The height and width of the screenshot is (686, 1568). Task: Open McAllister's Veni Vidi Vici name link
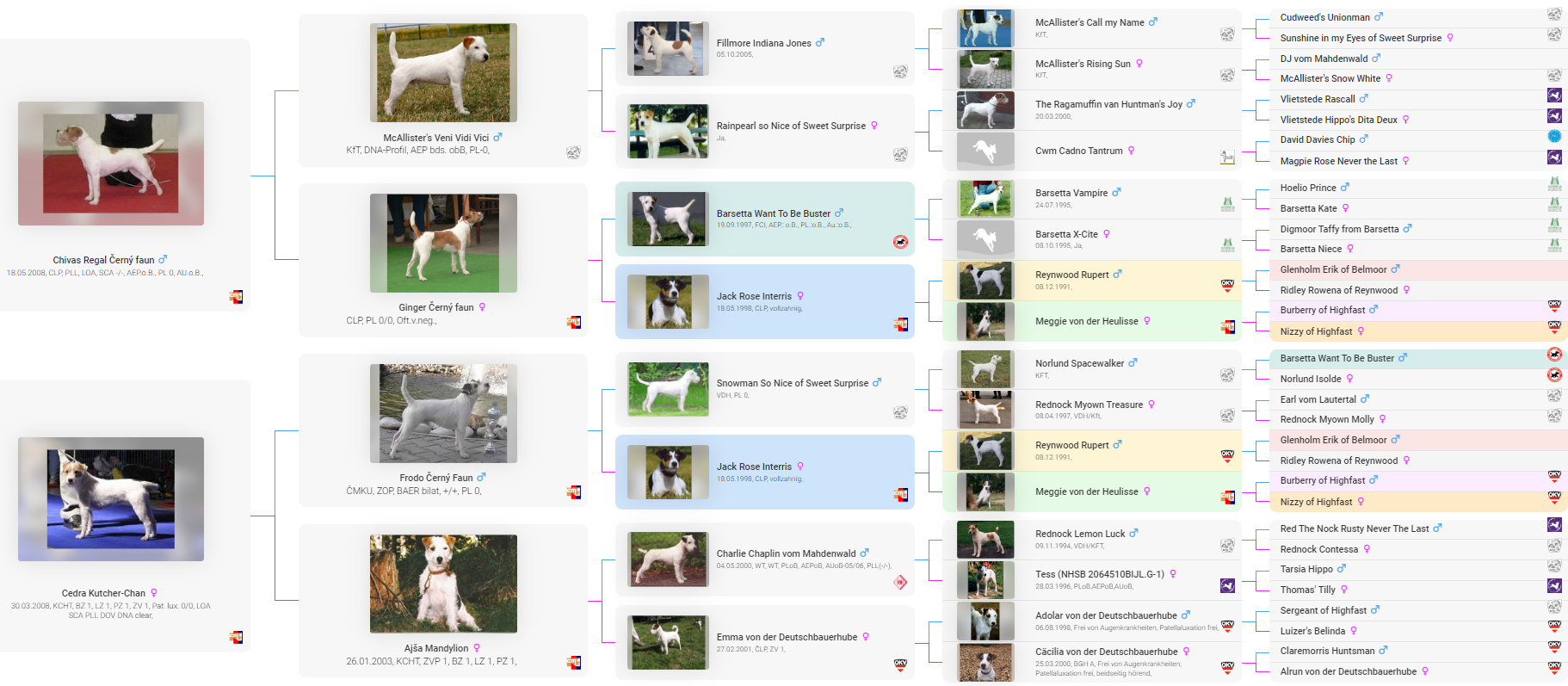click(435, 138)
